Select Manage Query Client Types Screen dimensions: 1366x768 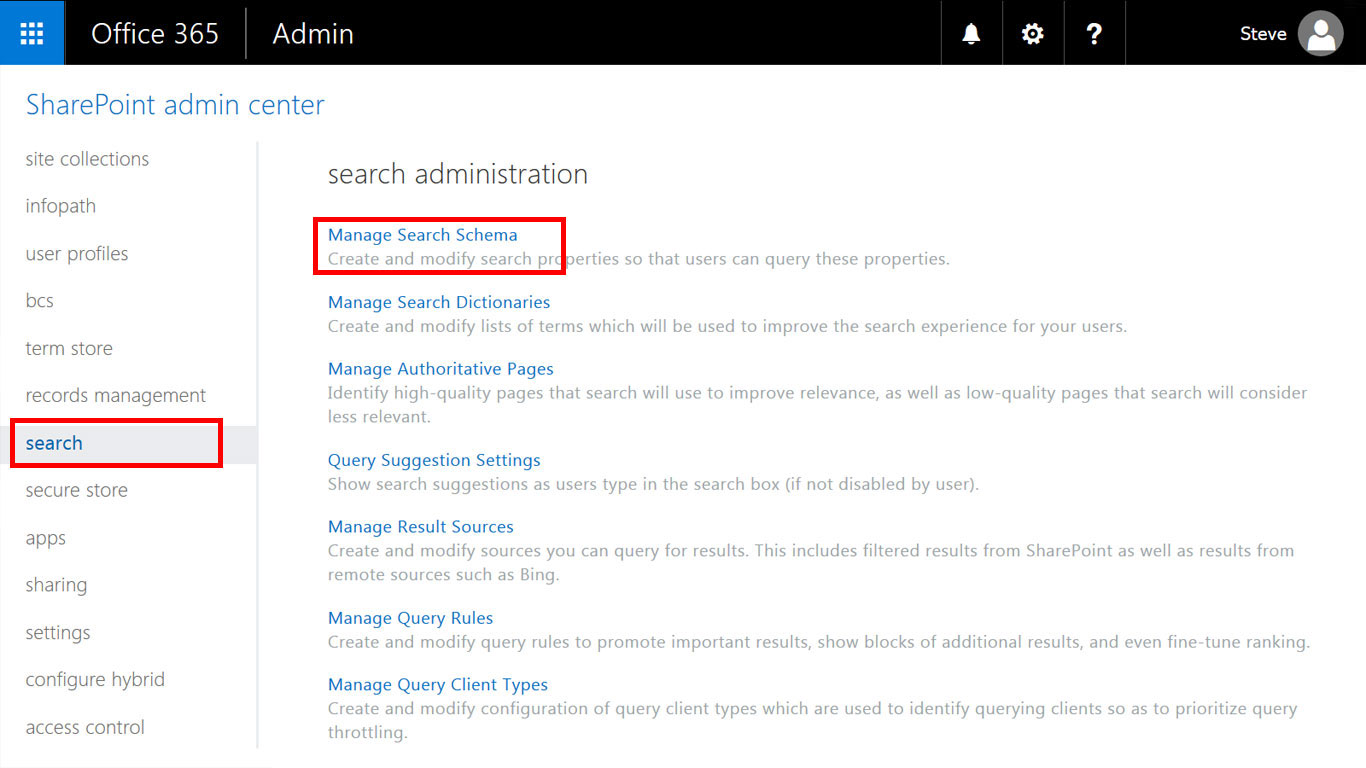437,685
